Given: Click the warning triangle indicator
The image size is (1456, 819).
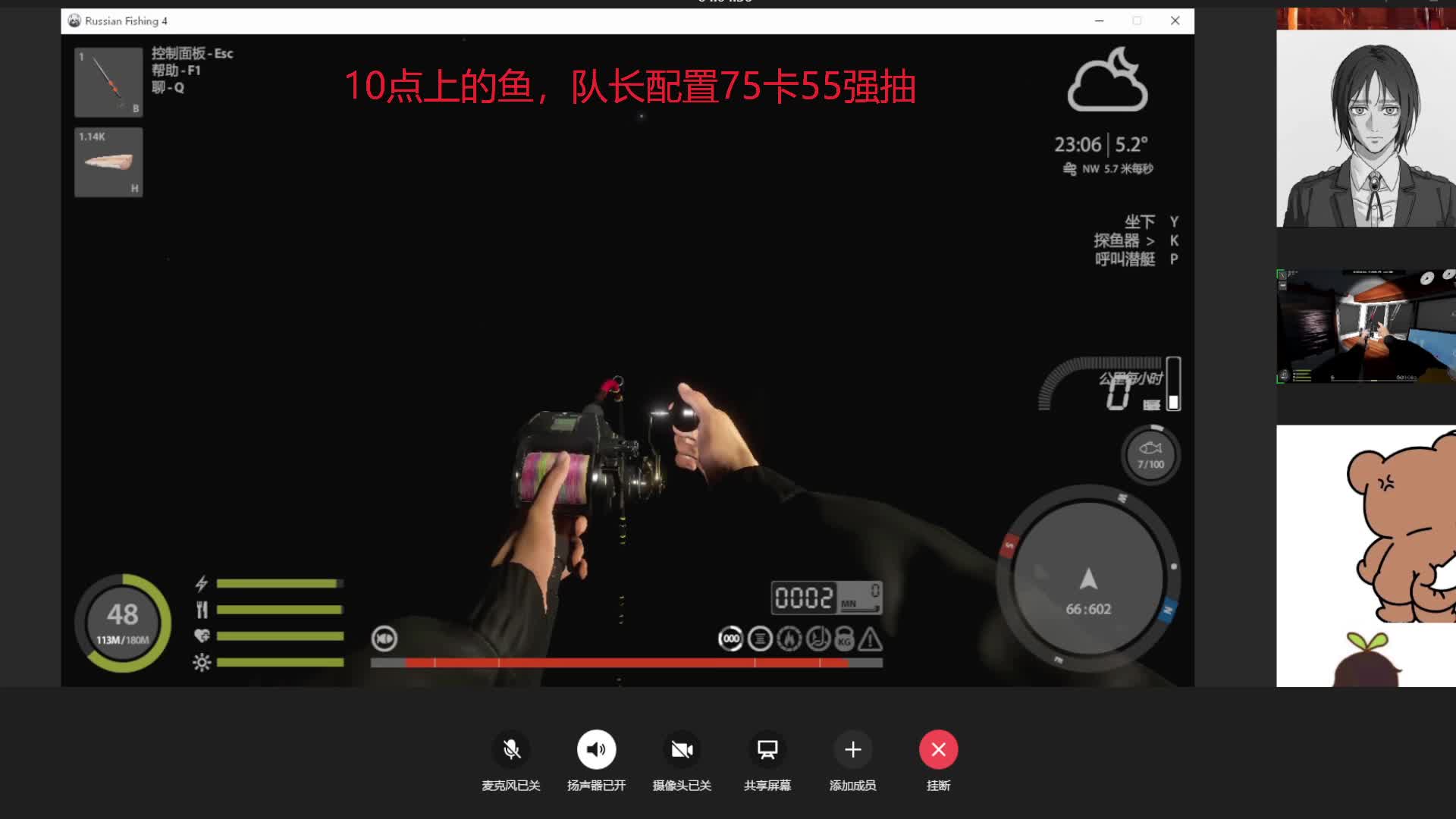Looking at the screenshot, I should [870, 639].
